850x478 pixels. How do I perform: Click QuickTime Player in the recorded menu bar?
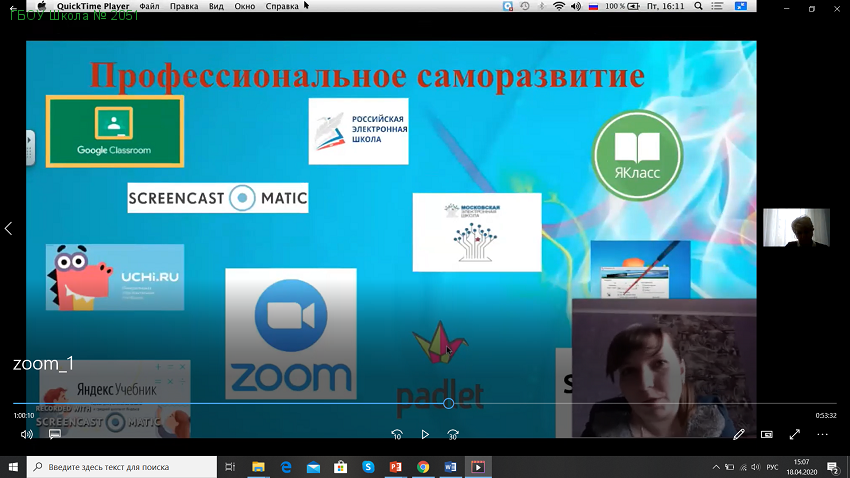point(93,6)
